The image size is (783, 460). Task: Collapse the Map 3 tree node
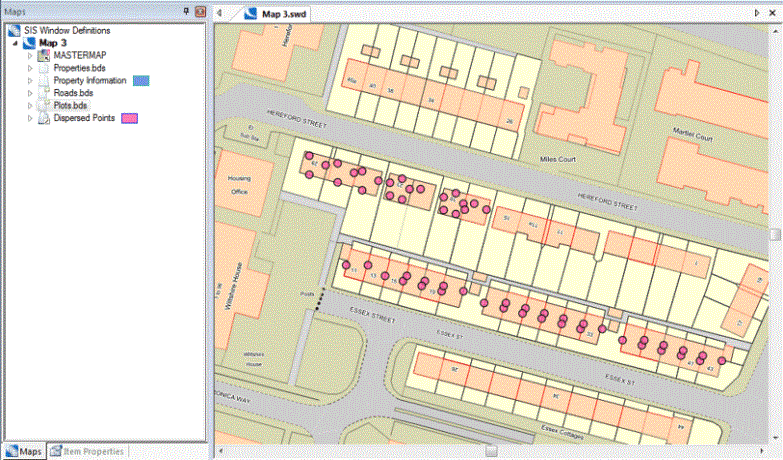pos(15,43)
